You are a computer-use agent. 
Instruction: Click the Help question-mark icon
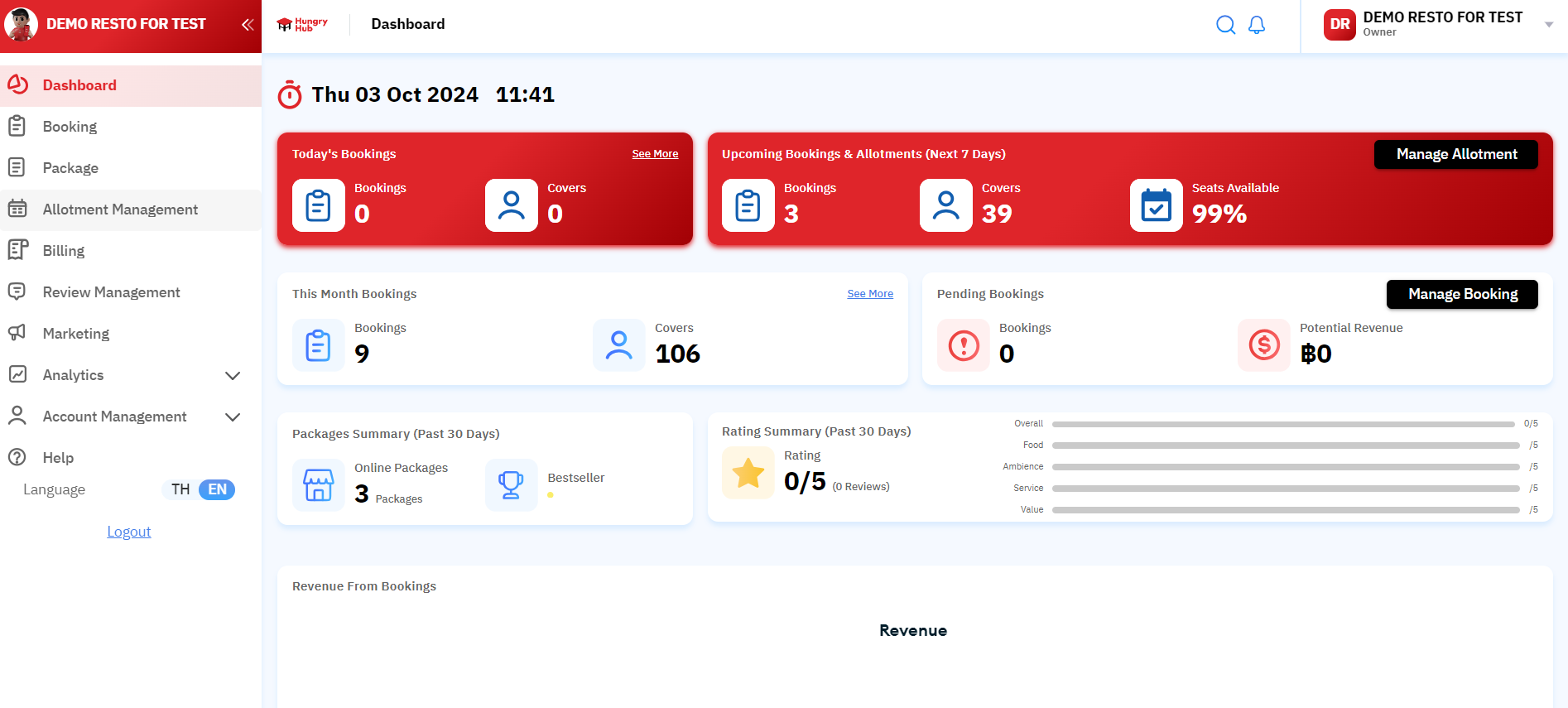[17, 457]
